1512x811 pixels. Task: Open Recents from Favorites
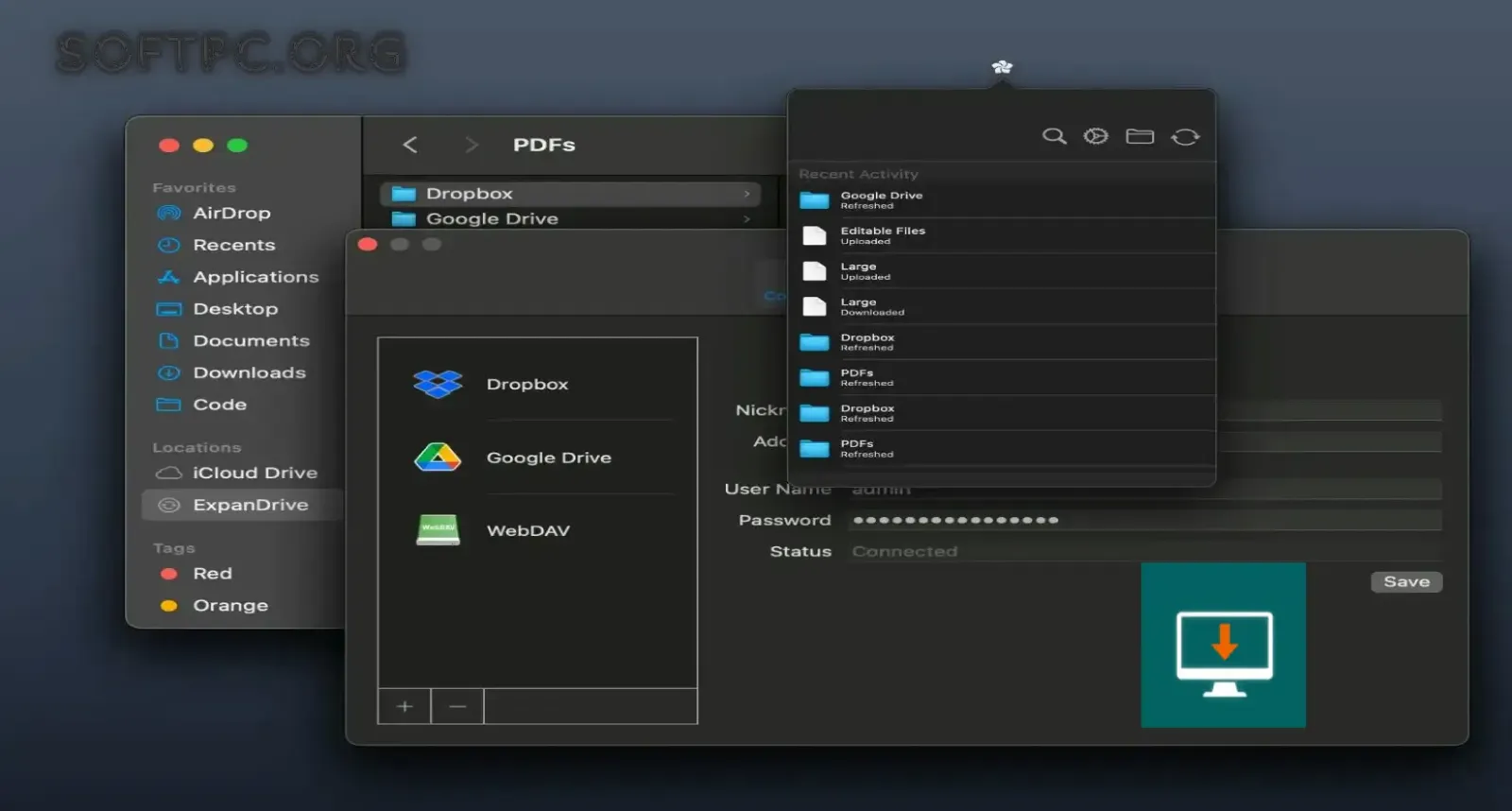(x=234, y=245)
